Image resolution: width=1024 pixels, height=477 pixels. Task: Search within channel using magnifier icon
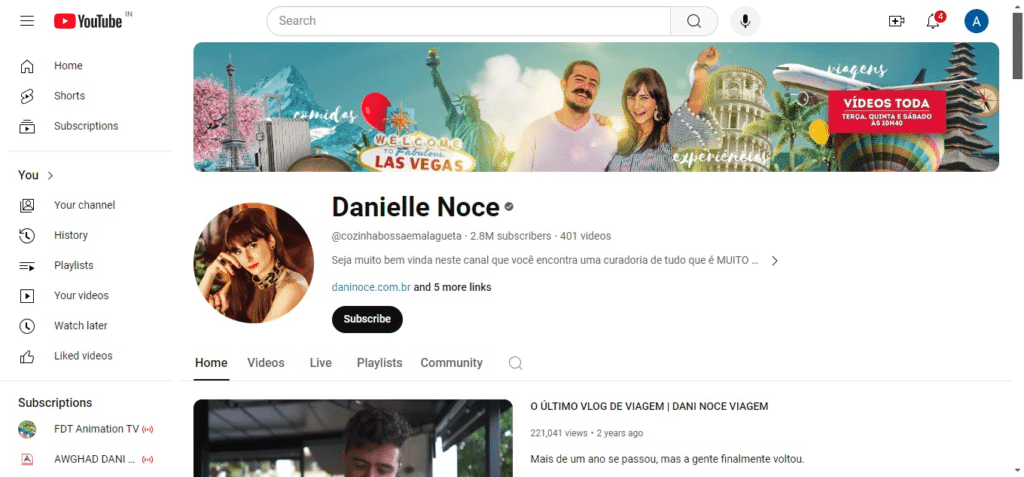point(515,363)
